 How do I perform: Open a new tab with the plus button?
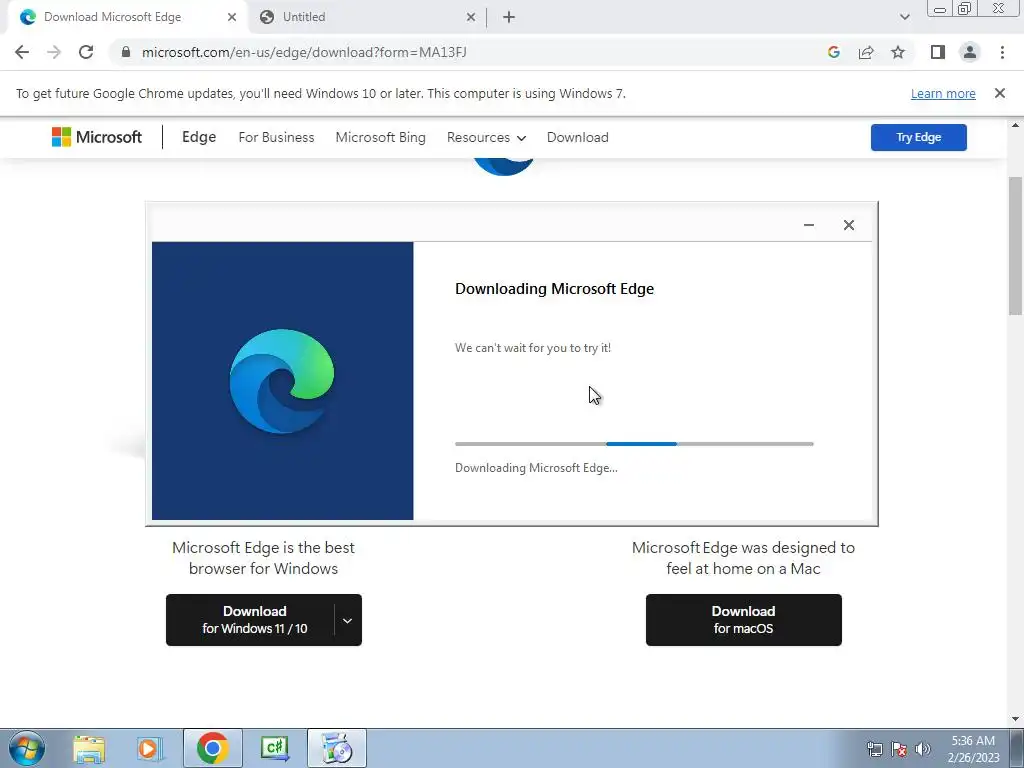(509, 17)
